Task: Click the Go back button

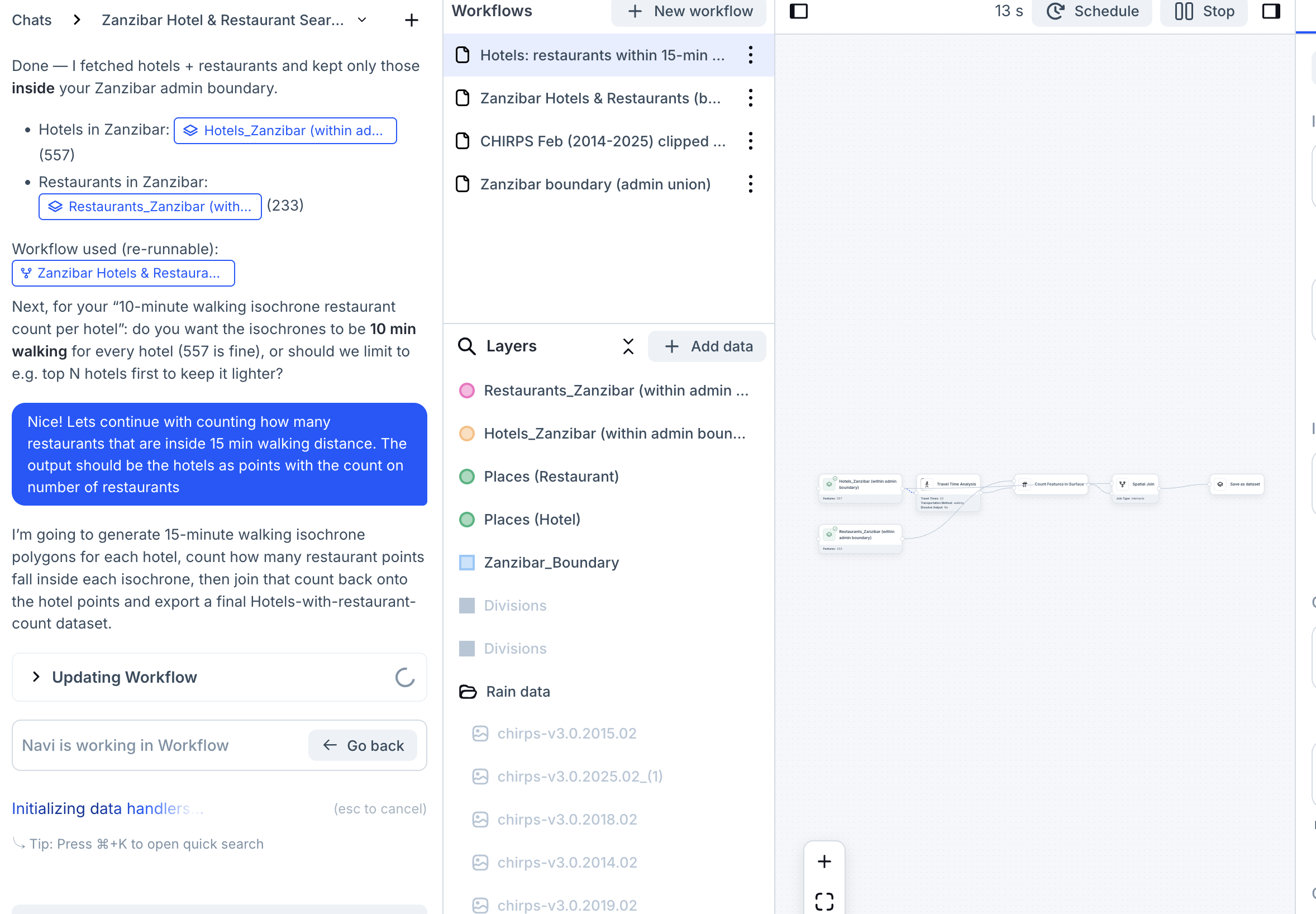Action: [363, 745]
